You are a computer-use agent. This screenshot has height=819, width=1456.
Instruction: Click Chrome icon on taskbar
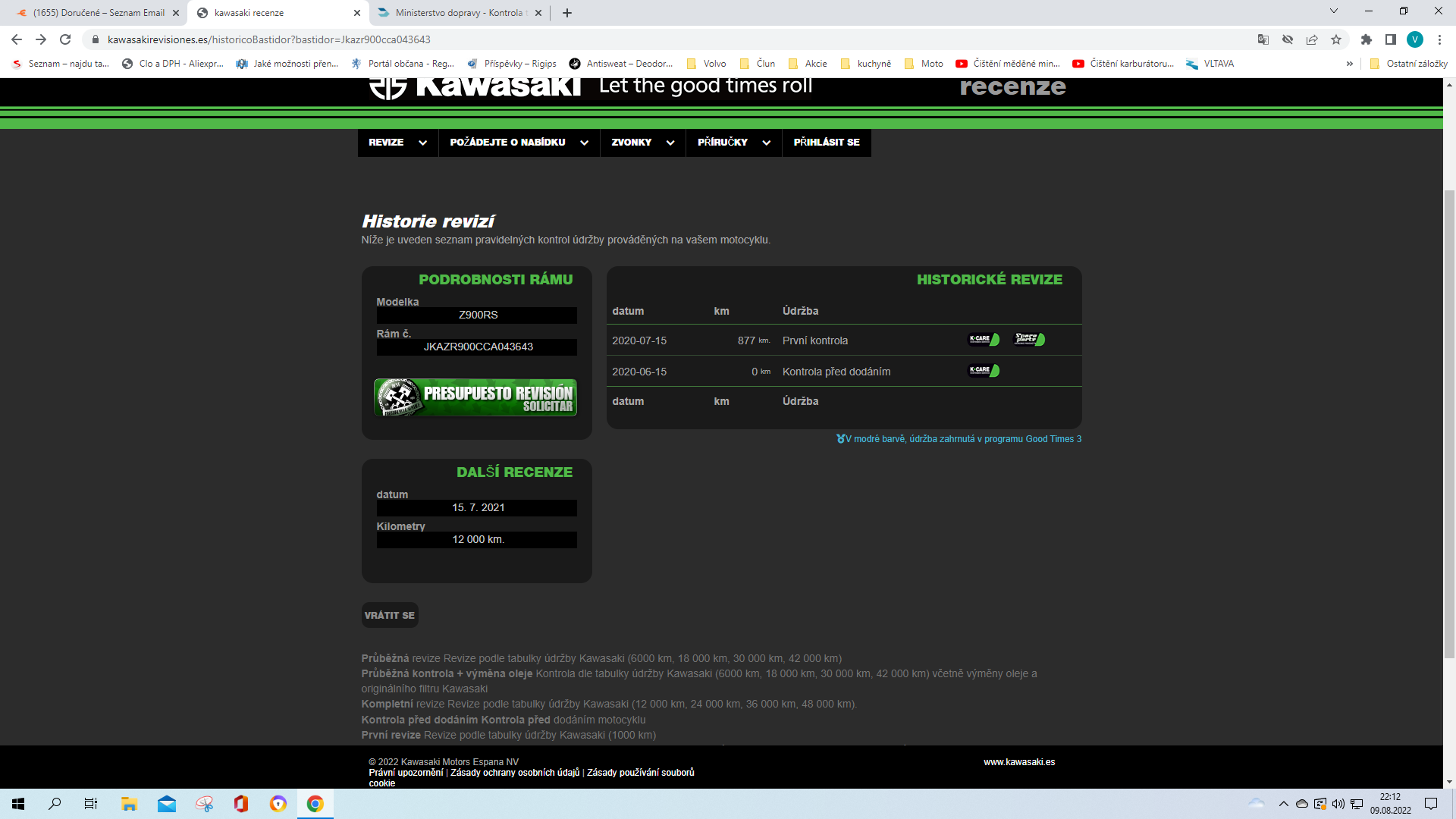point(315,804)
